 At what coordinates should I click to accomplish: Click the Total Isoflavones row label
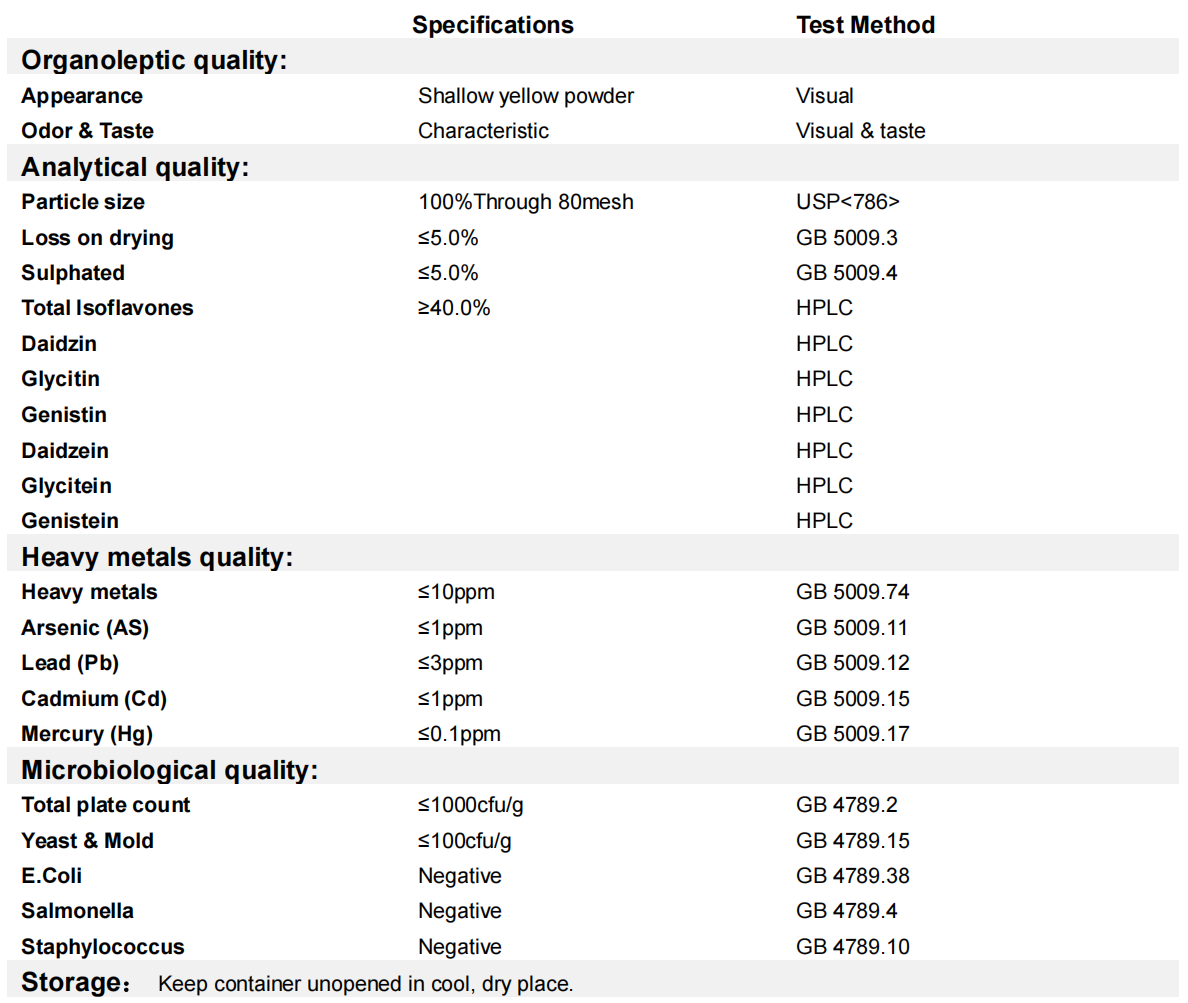point(107,308)
